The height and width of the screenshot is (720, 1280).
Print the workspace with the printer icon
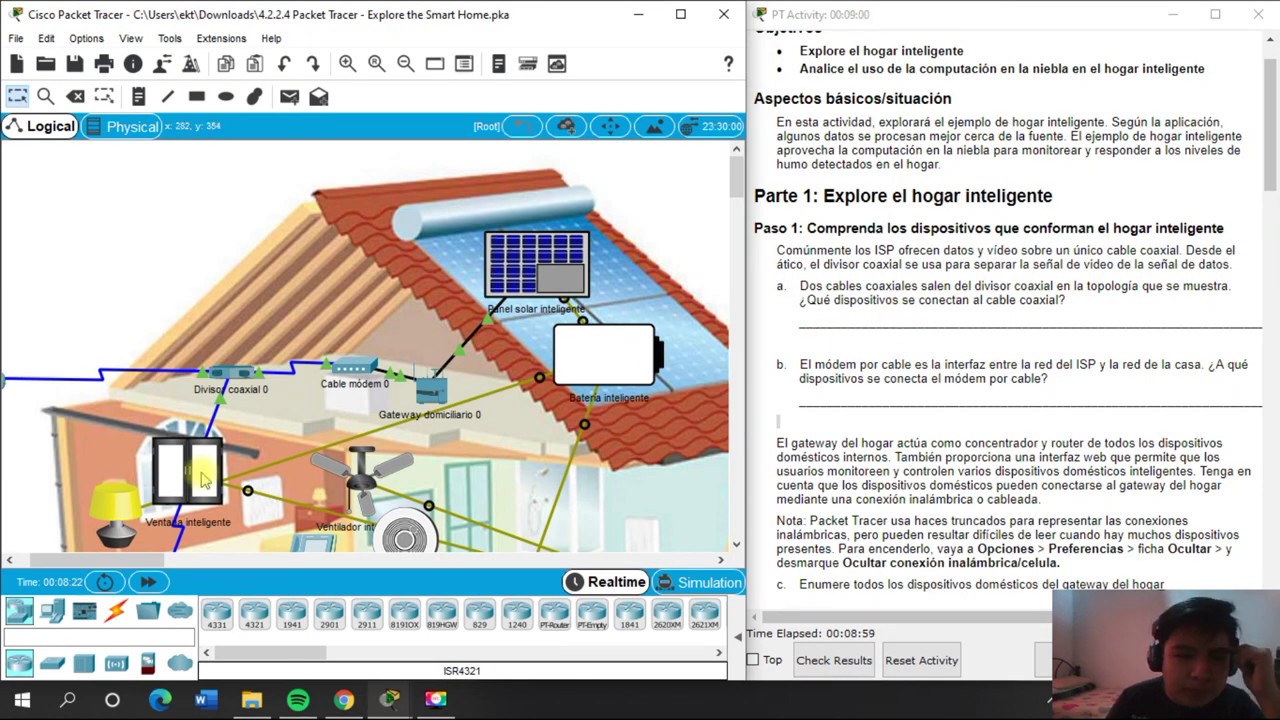[104, 64]
